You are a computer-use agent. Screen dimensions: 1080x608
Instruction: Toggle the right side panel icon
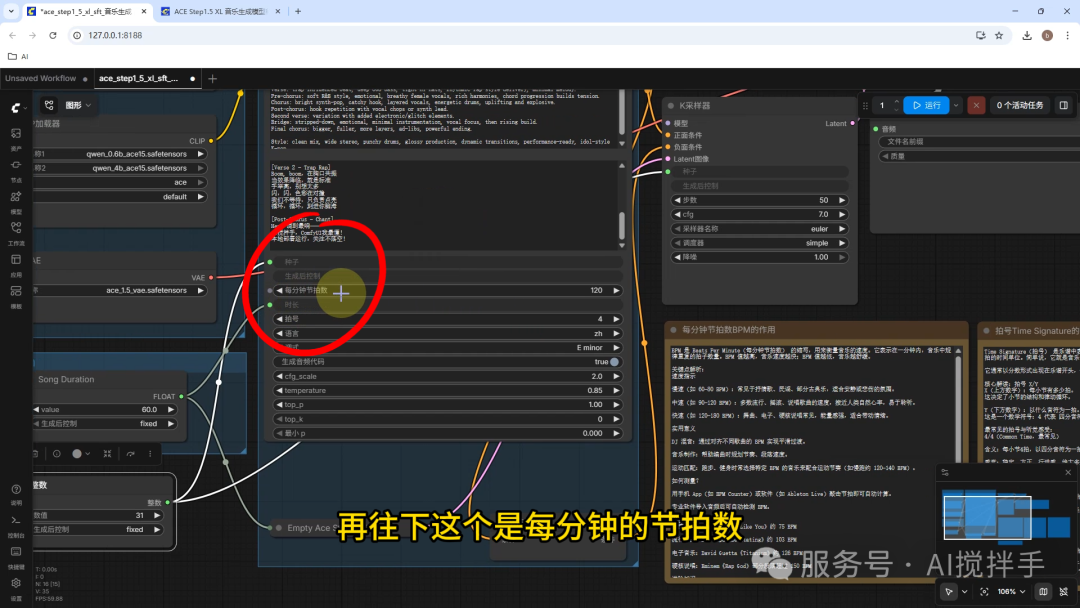pyautogui.click(x=1063, y=105)
